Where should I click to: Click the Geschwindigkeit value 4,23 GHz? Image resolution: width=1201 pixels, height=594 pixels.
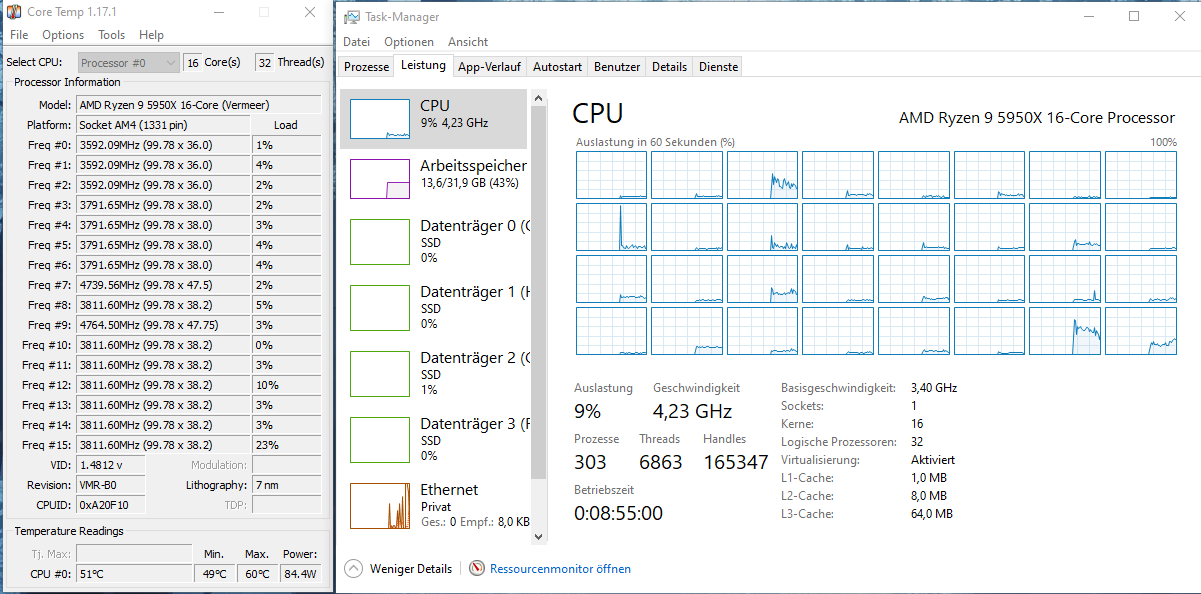pyautogui.click(x=692, y=411)
